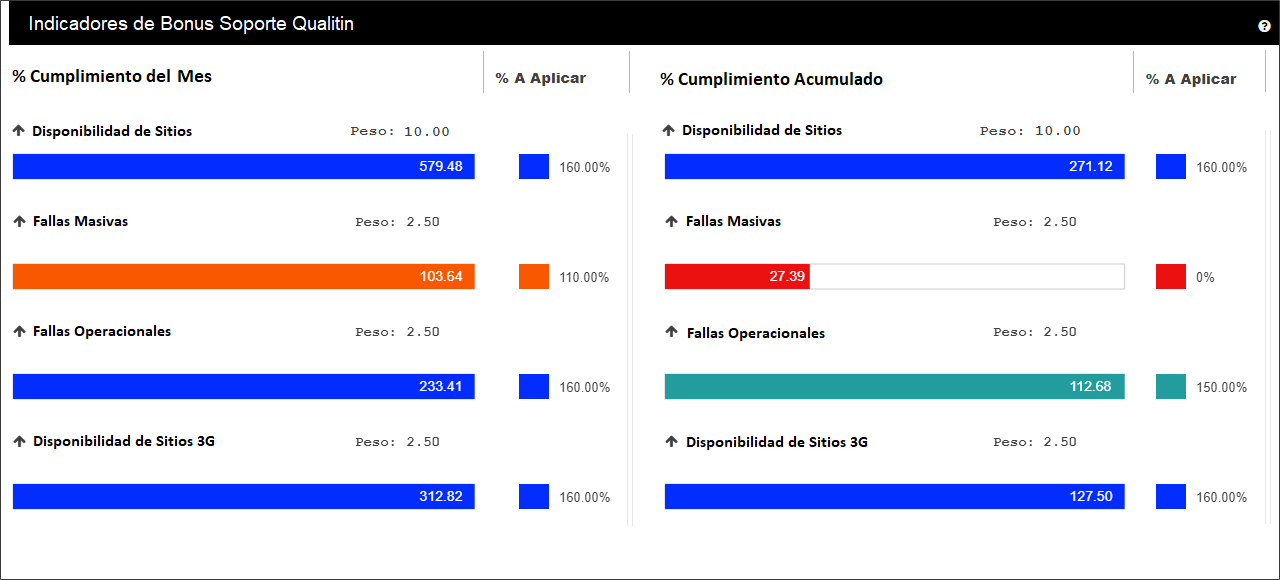
Task: Select the % Cumplimiento del Mes header
Action: point(112,76)
